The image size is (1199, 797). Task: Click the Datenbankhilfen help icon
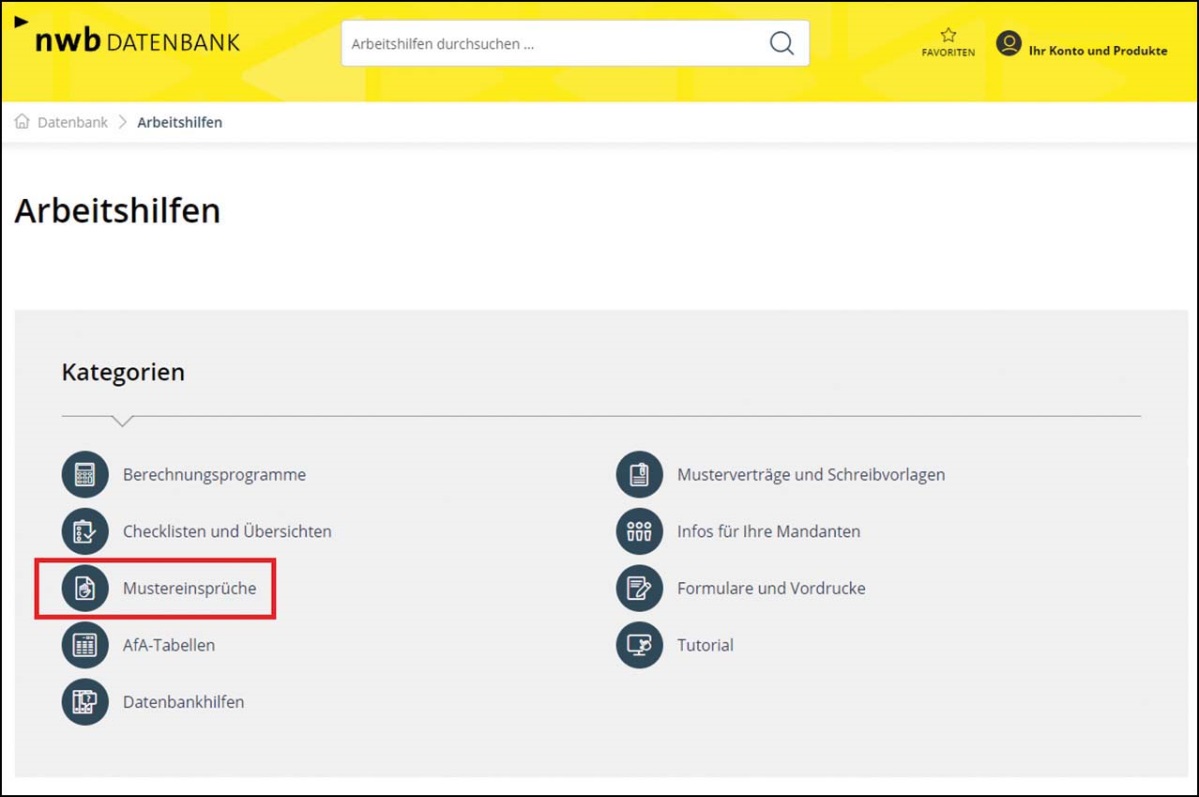[85, 702]
